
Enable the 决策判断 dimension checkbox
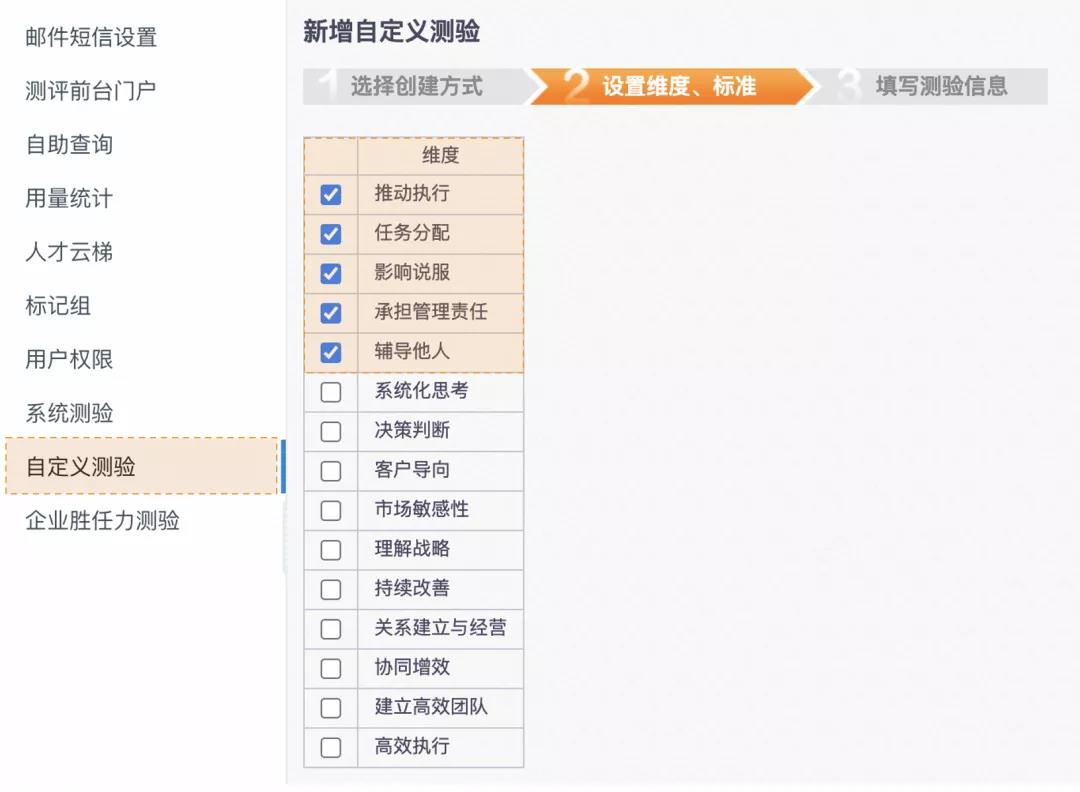331,431
